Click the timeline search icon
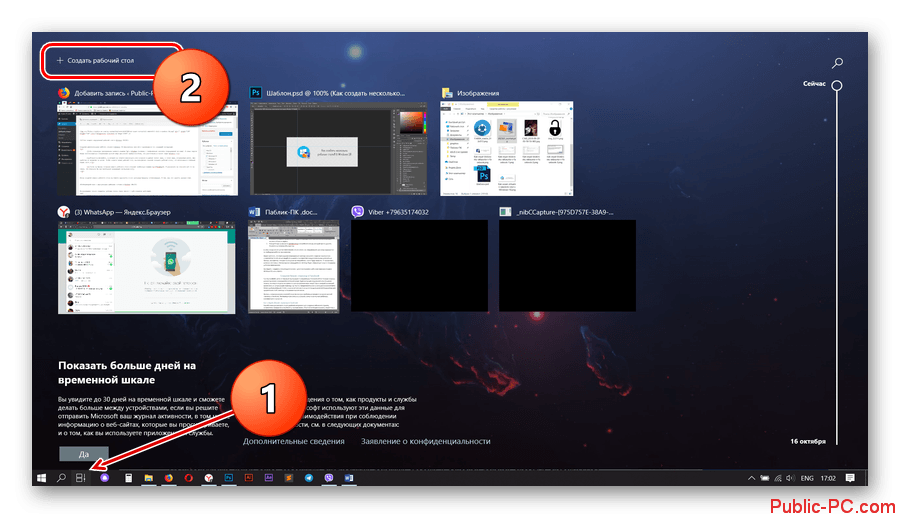 (837, 63)
